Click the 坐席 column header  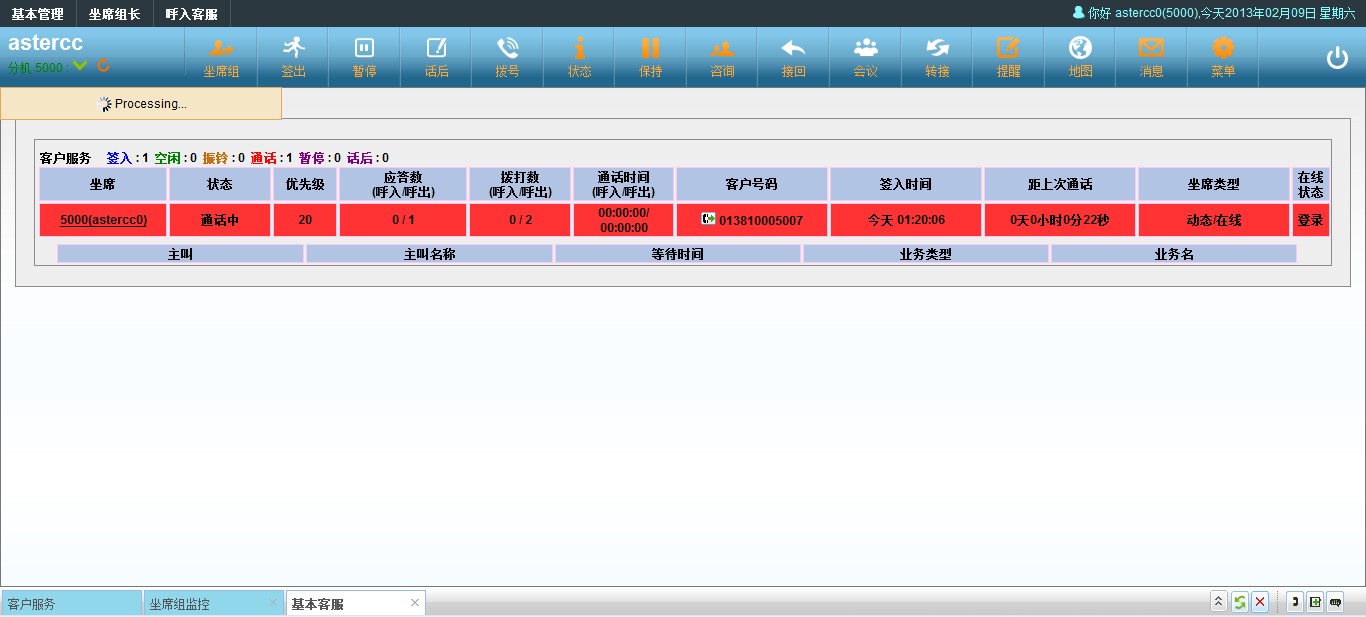pyautogui.click(x=102, y=184)
